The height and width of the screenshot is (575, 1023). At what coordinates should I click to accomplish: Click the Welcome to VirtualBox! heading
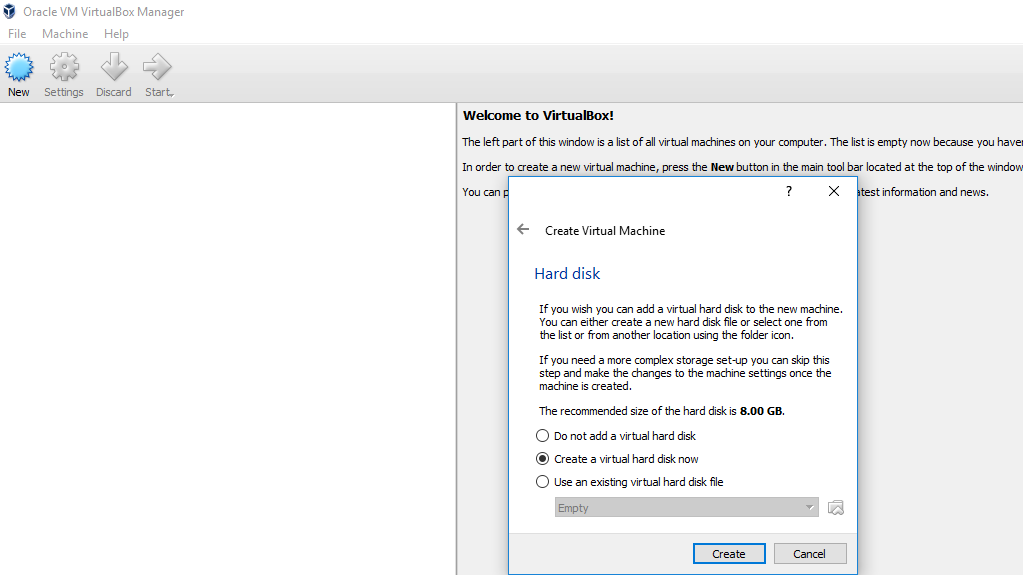538,116
